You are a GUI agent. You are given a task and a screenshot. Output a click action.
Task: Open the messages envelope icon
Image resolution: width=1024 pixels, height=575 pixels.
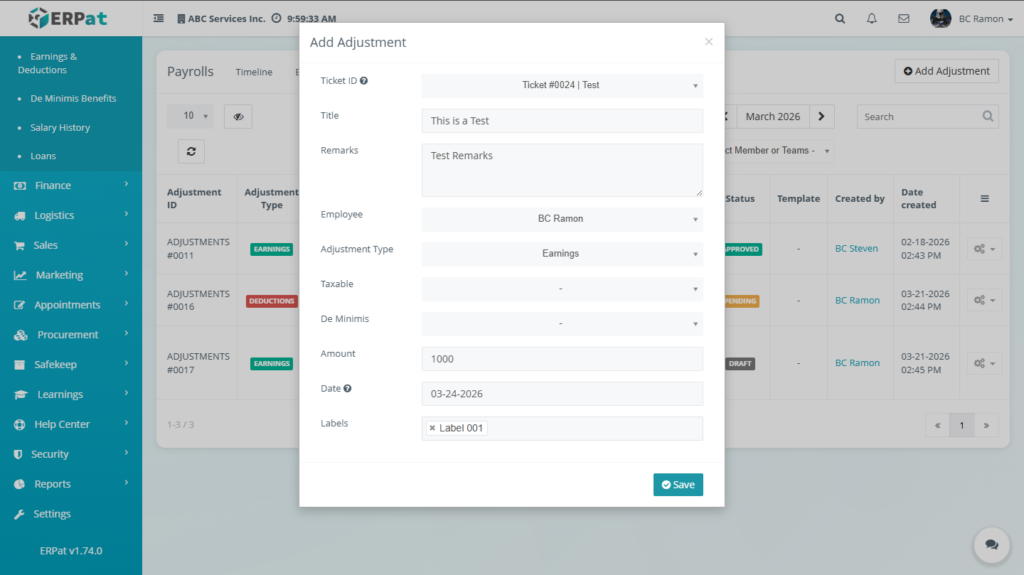click(x=904, y=18)
